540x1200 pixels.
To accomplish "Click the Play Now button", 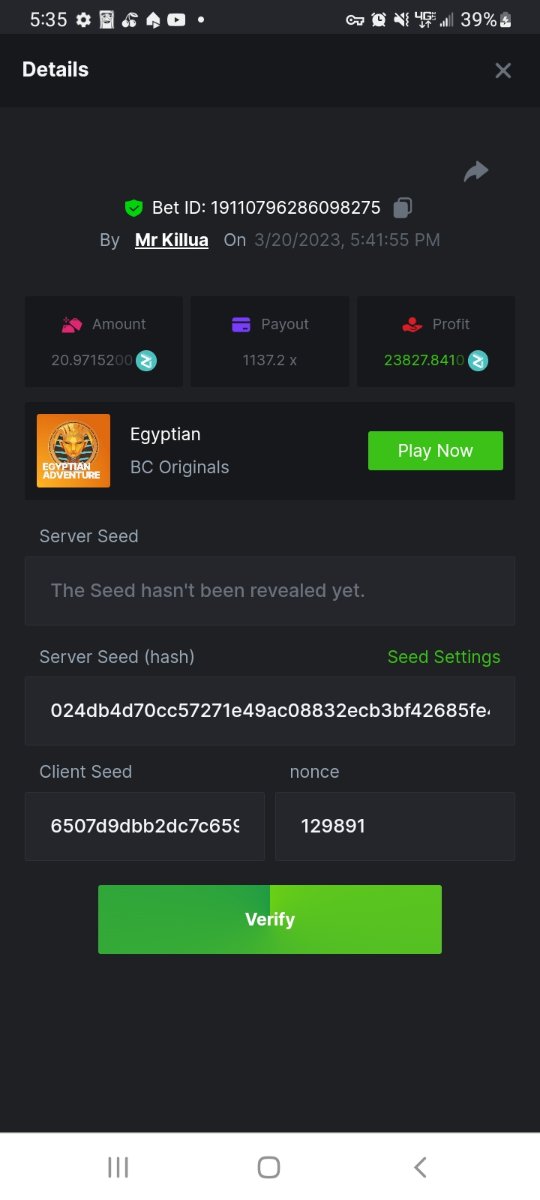I will coord(435,451).
